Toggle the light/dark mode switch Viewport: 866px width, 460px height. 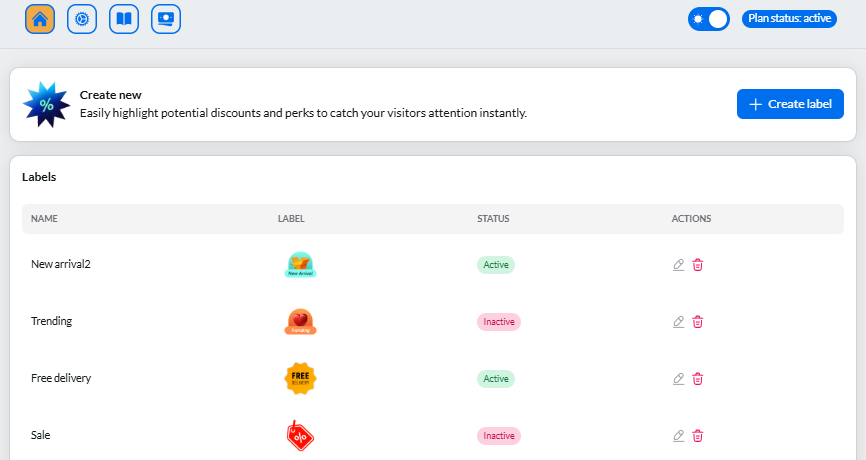coord(708,19)
